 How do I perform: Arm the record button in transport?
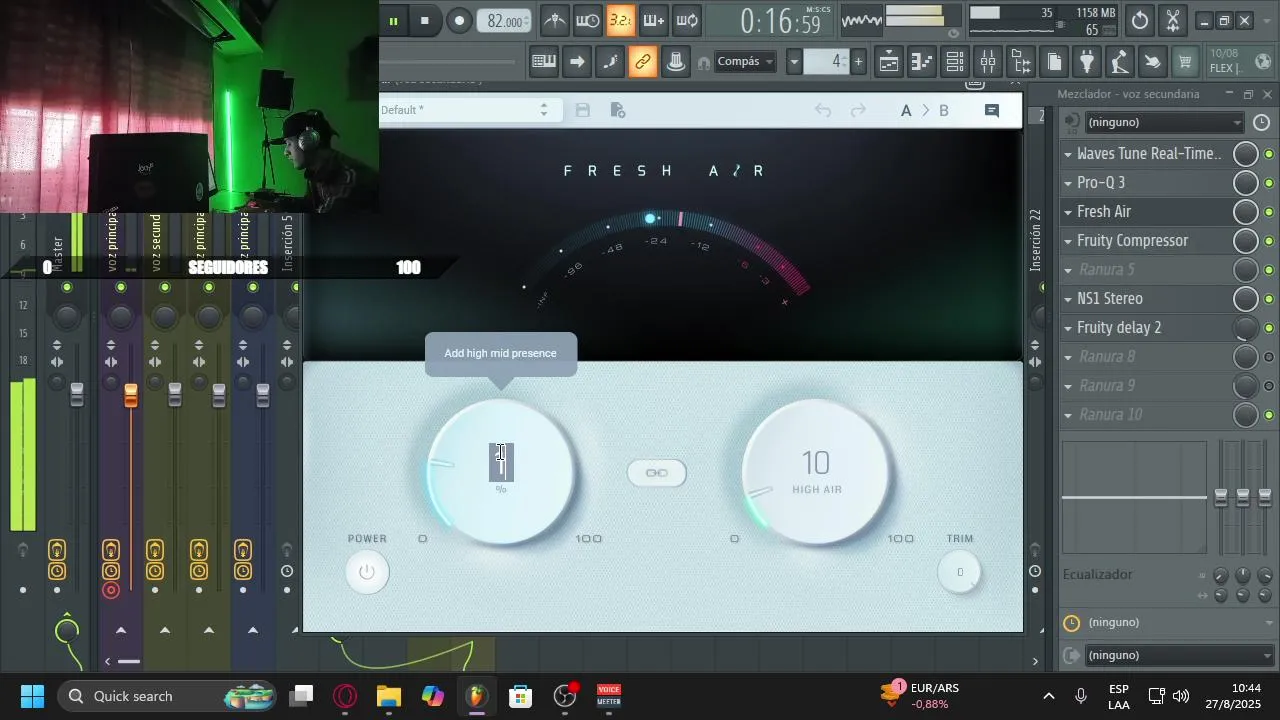point(459,21)
